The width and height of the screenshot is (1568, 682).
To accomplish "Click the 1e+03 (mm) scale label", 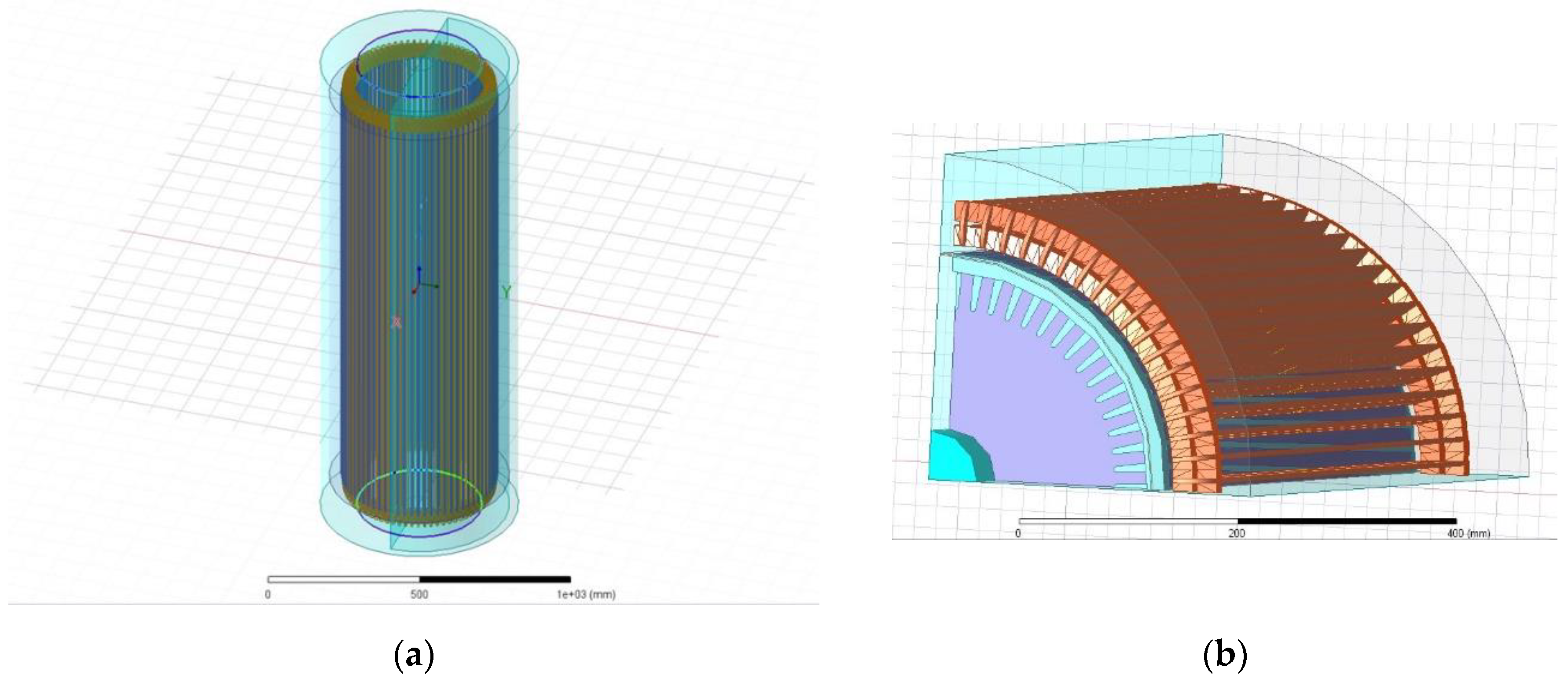I will click(x=586, y=594).
